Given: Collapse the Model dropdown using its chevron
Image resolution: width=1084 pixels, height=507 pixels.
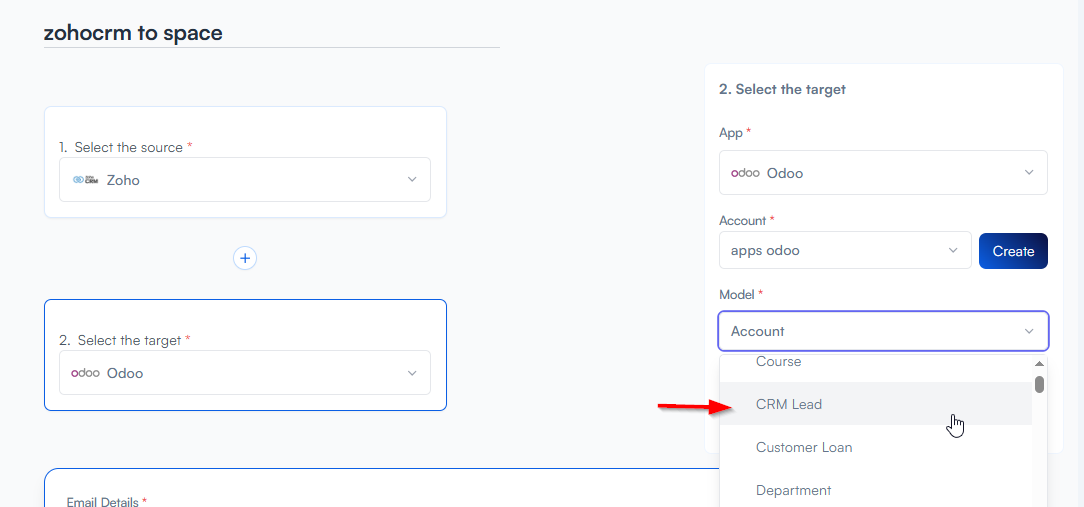Looking at the screenshot, I should coord(1029,331).
